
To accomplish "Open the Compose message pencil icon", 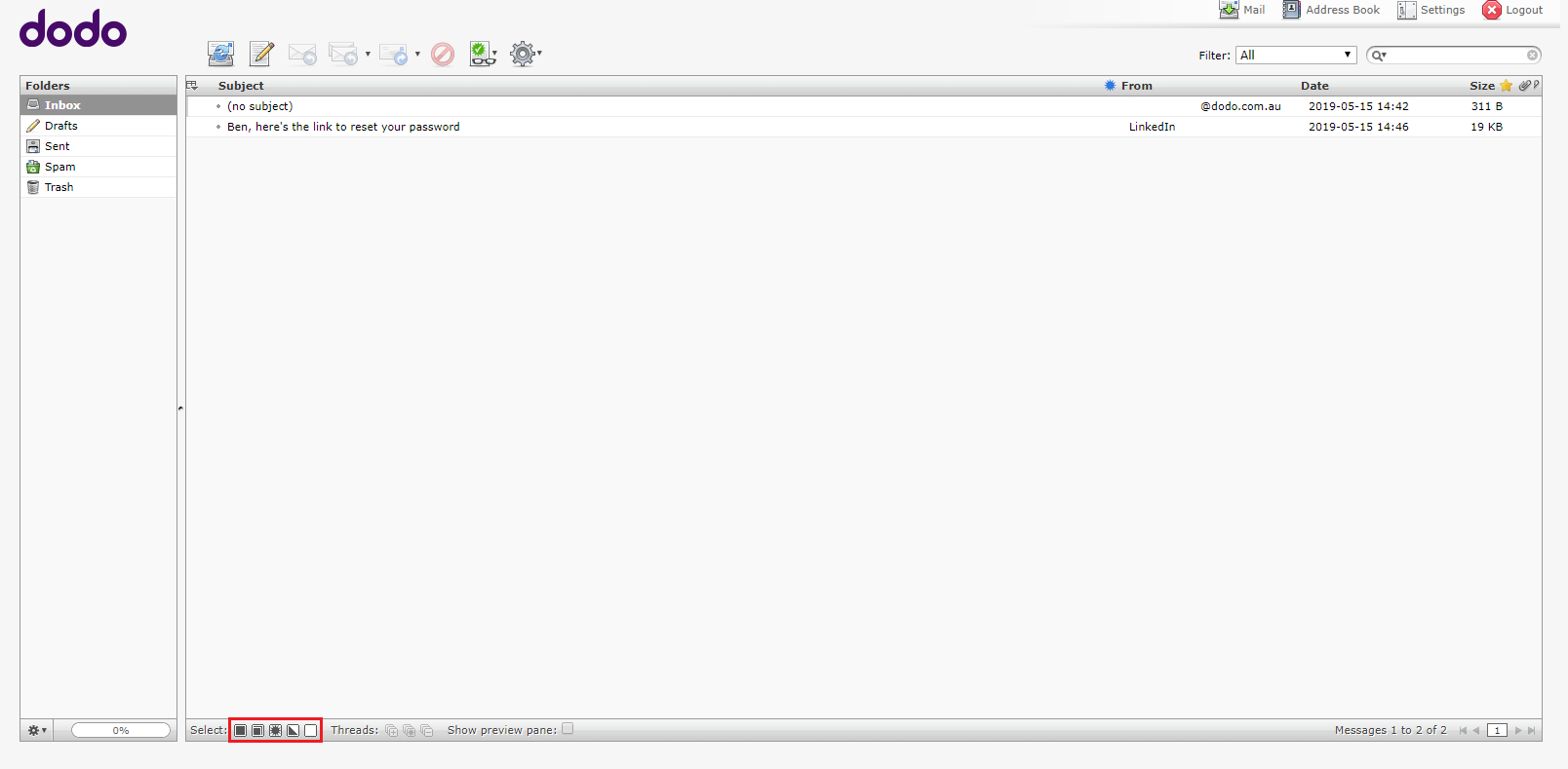I will click(261, 54).
